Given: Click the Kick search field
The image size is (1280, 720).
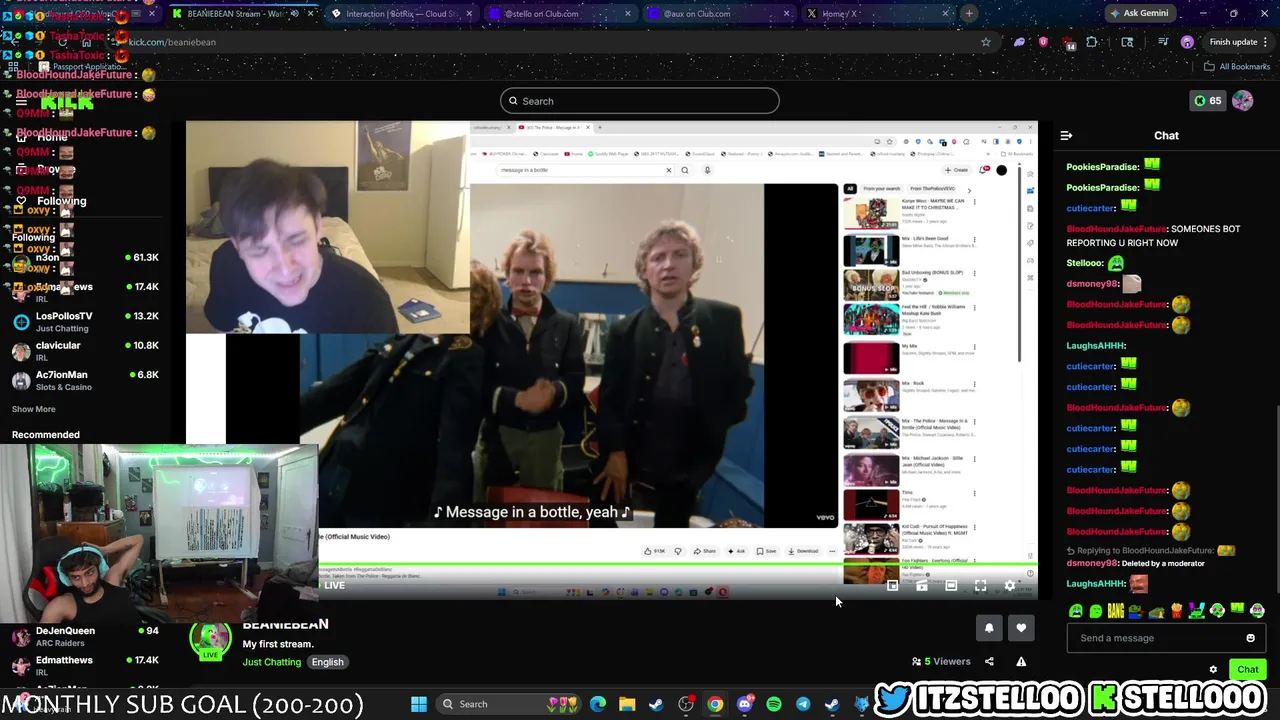Looking at the screenshot, I should 639,101.
